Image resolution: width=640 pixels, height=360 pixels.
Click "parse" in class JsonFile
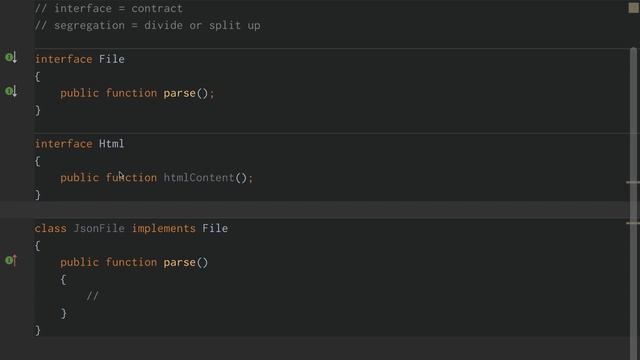pyautogui.click(x=180, y=262)
